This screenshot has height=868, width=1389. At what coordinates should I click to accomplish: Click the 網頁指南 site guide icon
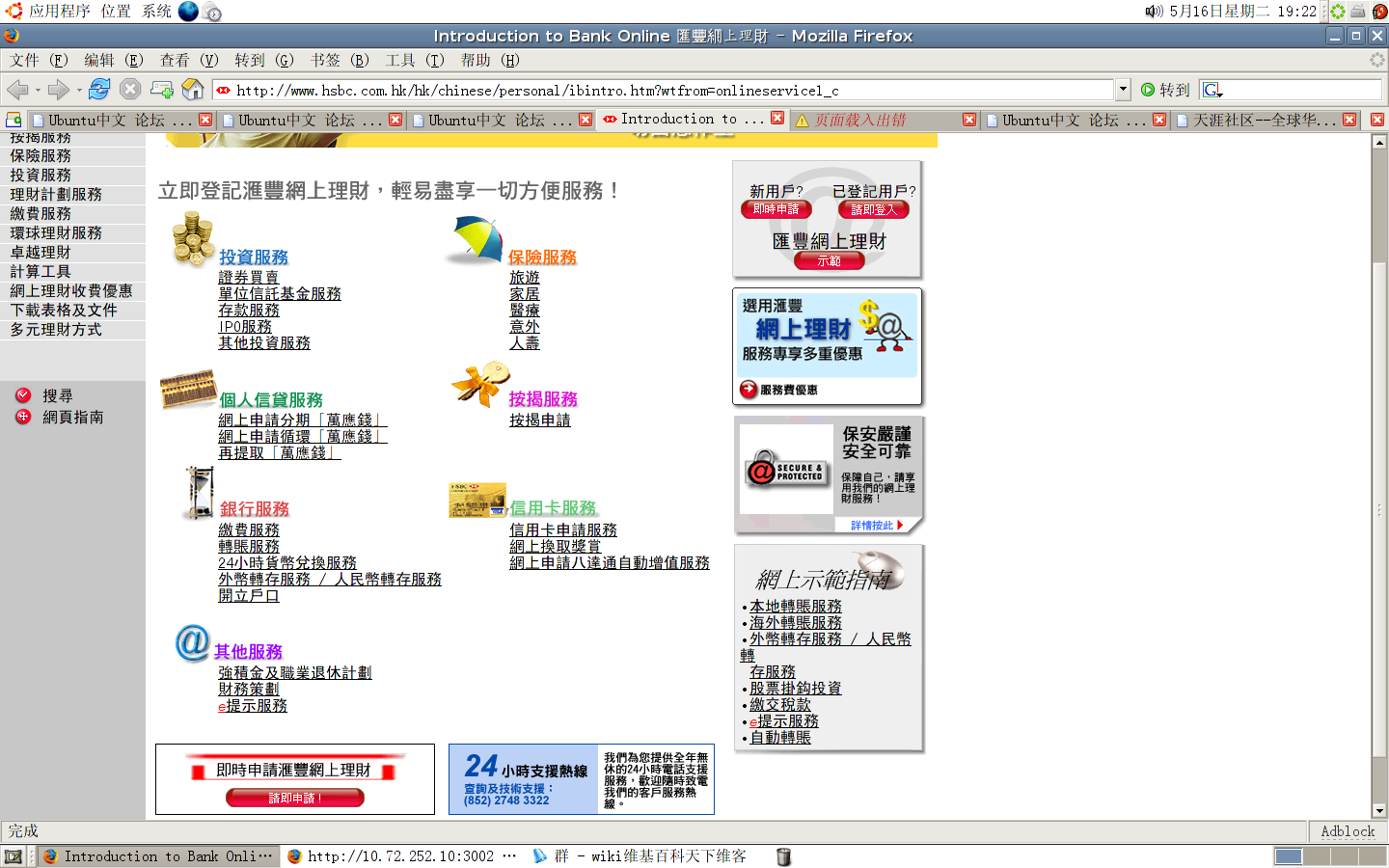pos(23,417)
